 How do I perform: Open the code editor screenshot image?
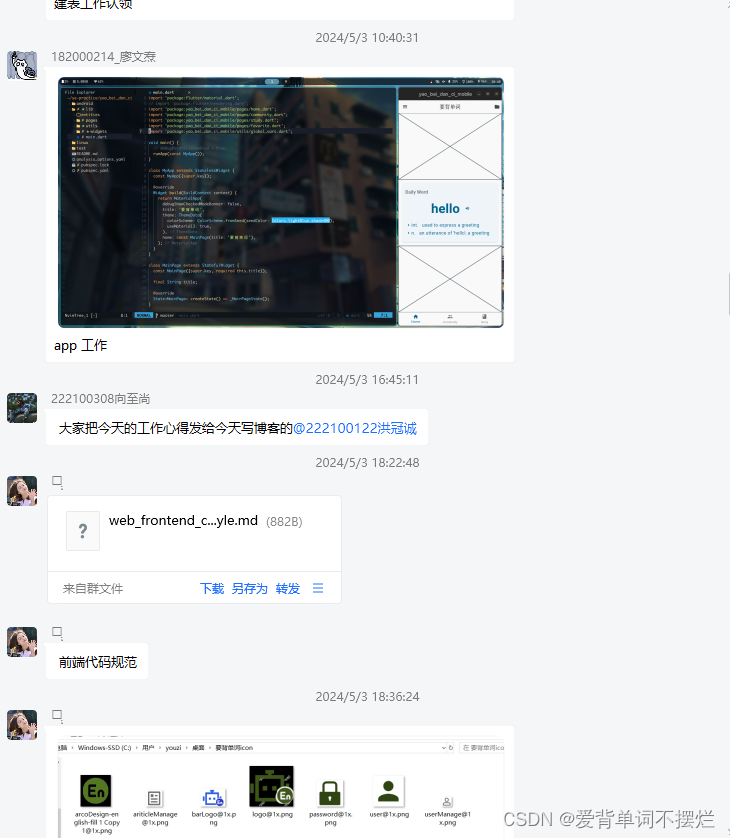click(x=281, y=202)
